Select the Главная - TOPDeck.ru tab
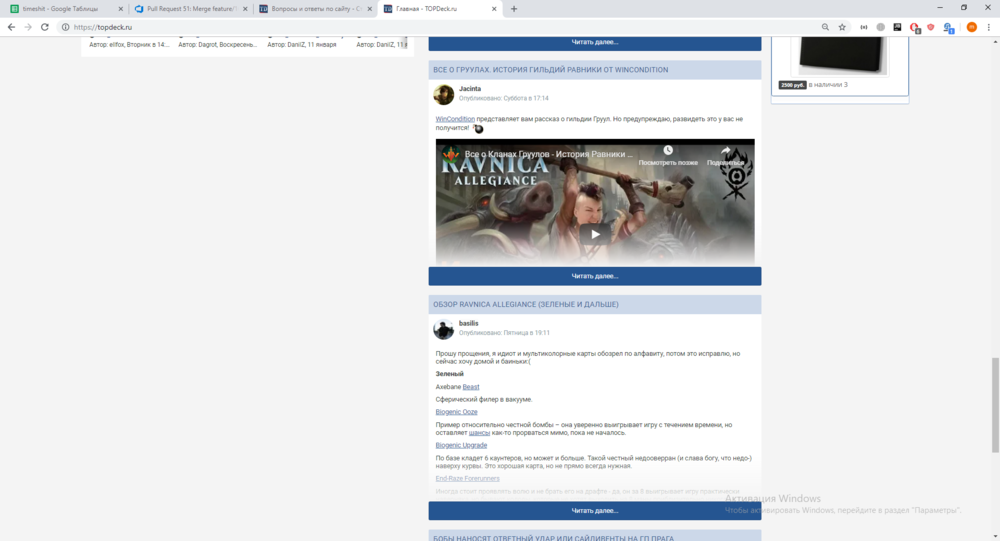The width and height of the screenshot is (1000, 541). 440,9
